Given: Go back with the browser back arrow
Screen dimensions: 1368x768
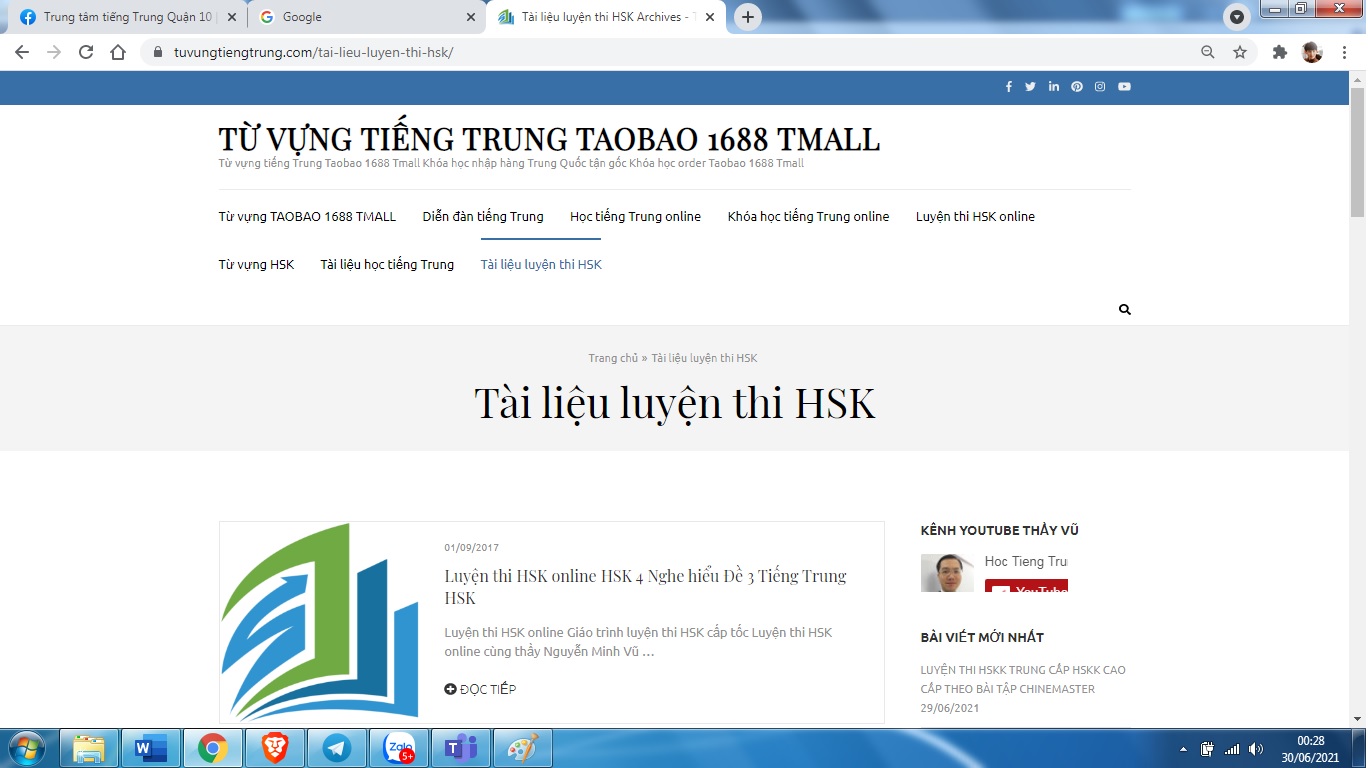Looking at the screenshot, I should coord(22,52).
